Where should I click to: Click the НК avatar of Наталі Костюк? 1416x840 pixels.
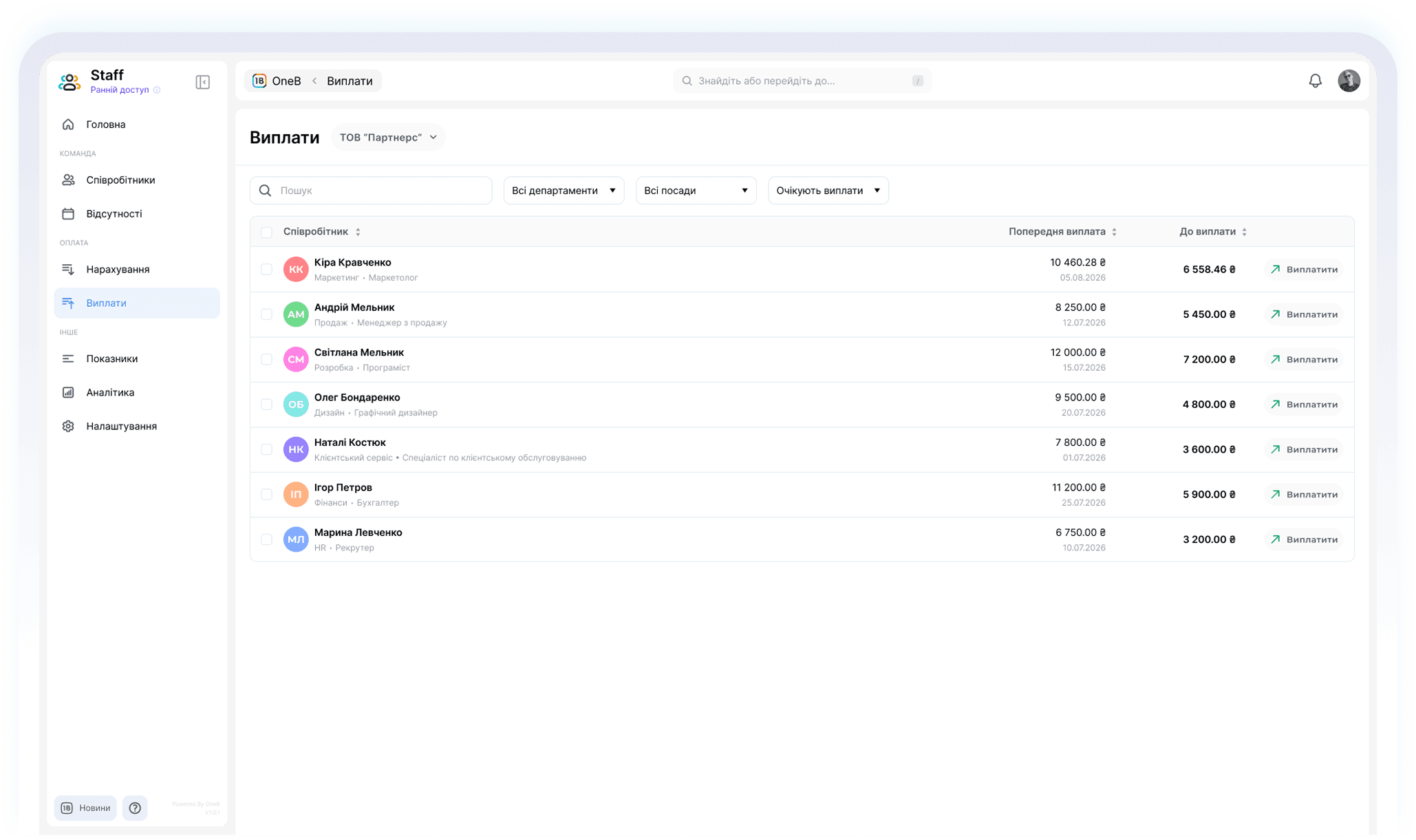coord(296,449)
